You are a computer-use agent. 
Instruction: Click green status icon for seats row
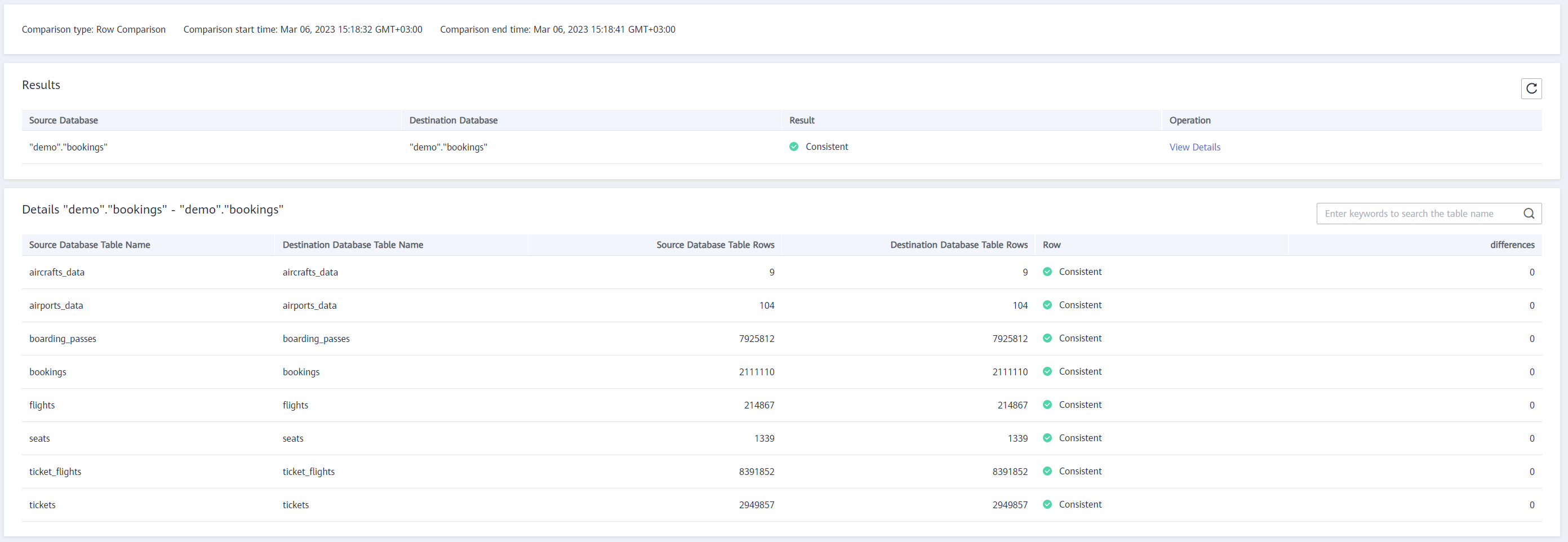[x=1047, y=438]
